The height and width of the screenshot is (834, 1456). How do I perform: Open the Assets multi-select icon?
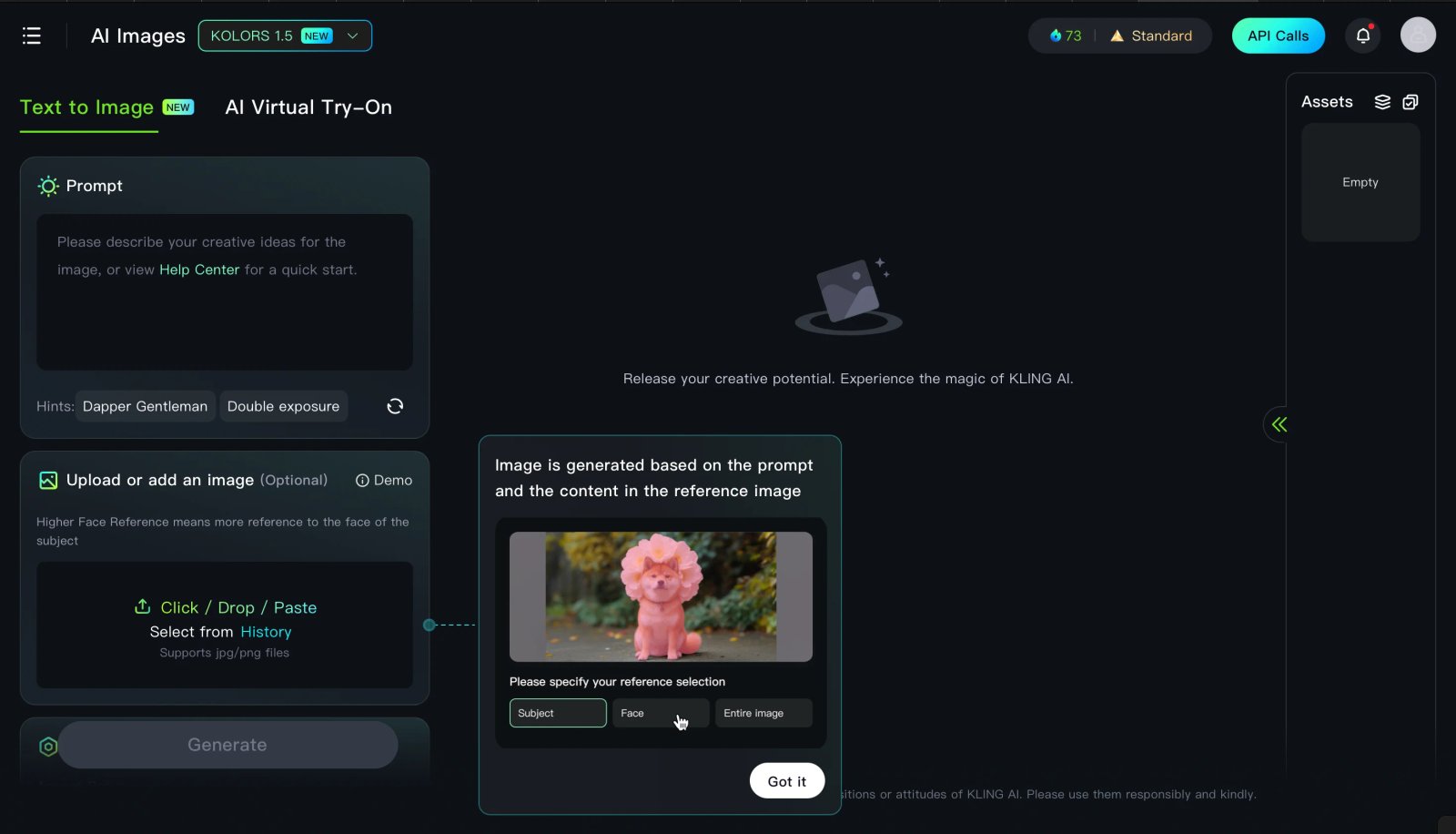pyautogui.click(x=1410, y=102)
